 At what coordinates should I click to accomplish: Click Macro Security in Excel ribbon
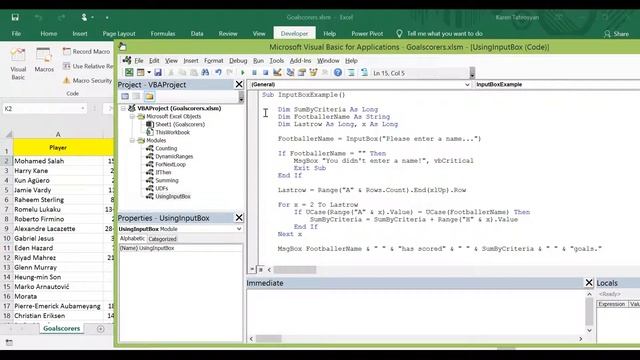tap(87, 80)
